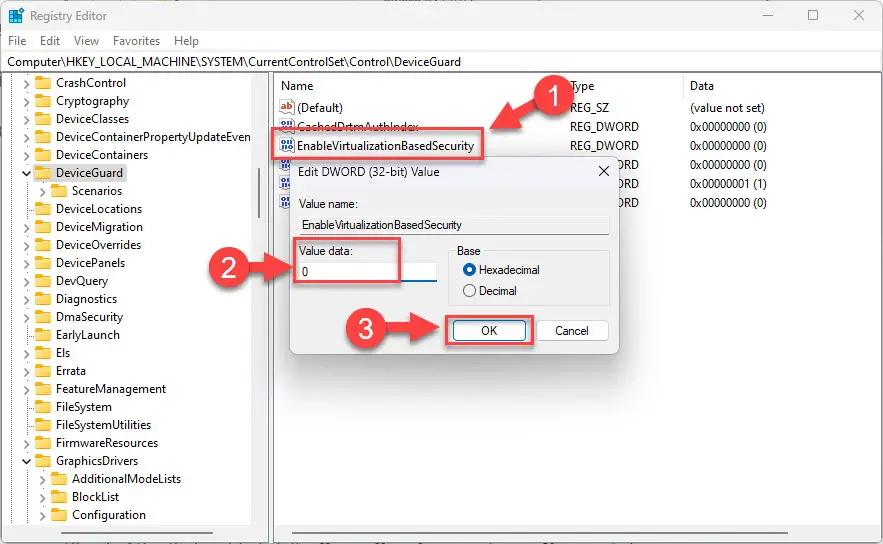Select the DeviceContainerPropertyUpdateEven tree key
Screen dimensions: 883x544
[x=153, y=137]
